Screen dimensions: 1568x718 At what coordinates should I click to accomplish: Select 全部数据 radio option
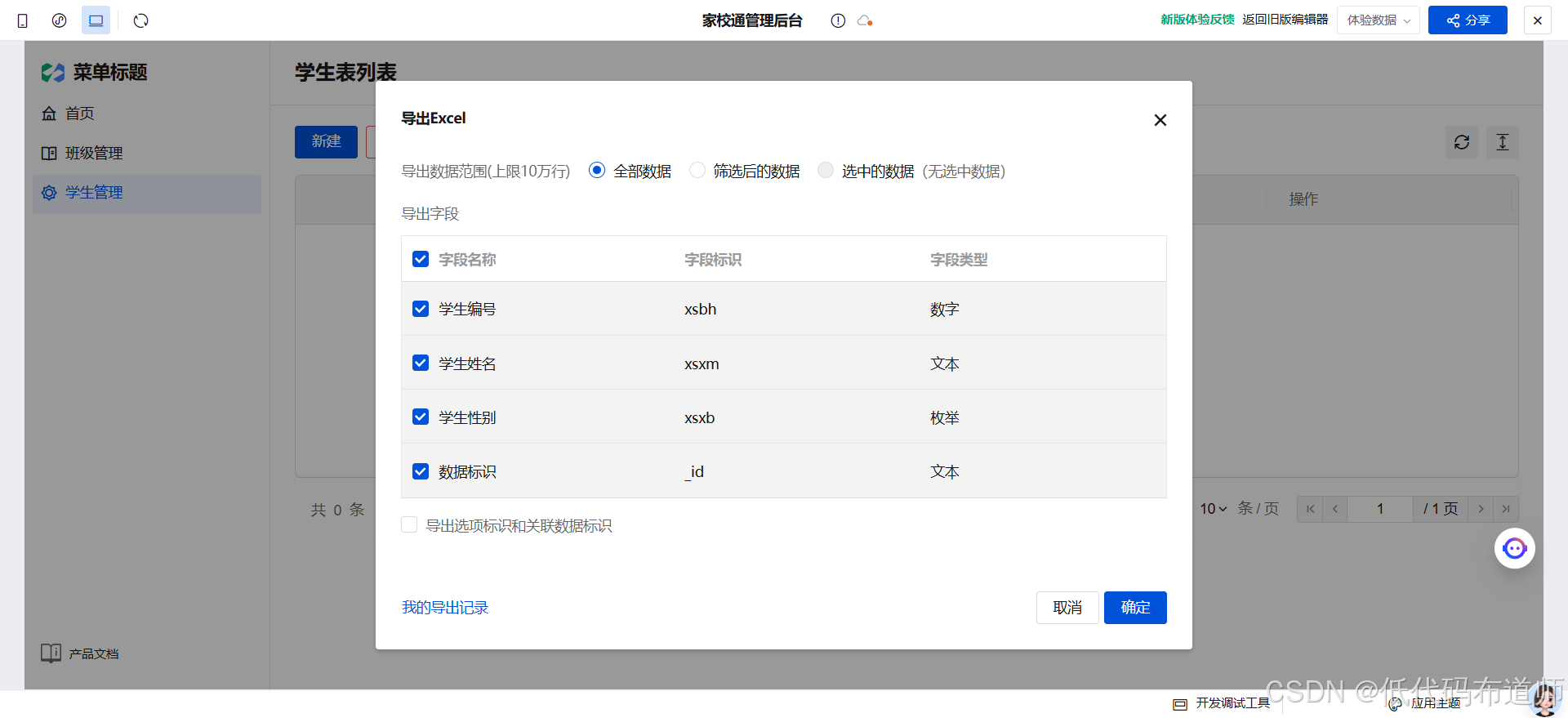pyautogui.click(x=597, y=170)
